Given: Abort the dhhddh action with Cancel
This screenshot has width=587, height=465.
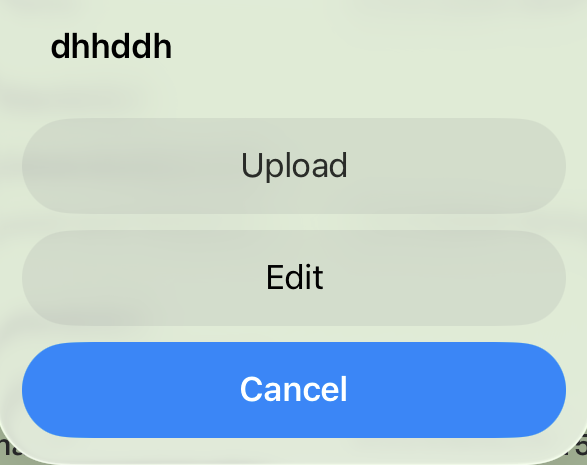Looking at the screenshot, I should click(294, 390).
